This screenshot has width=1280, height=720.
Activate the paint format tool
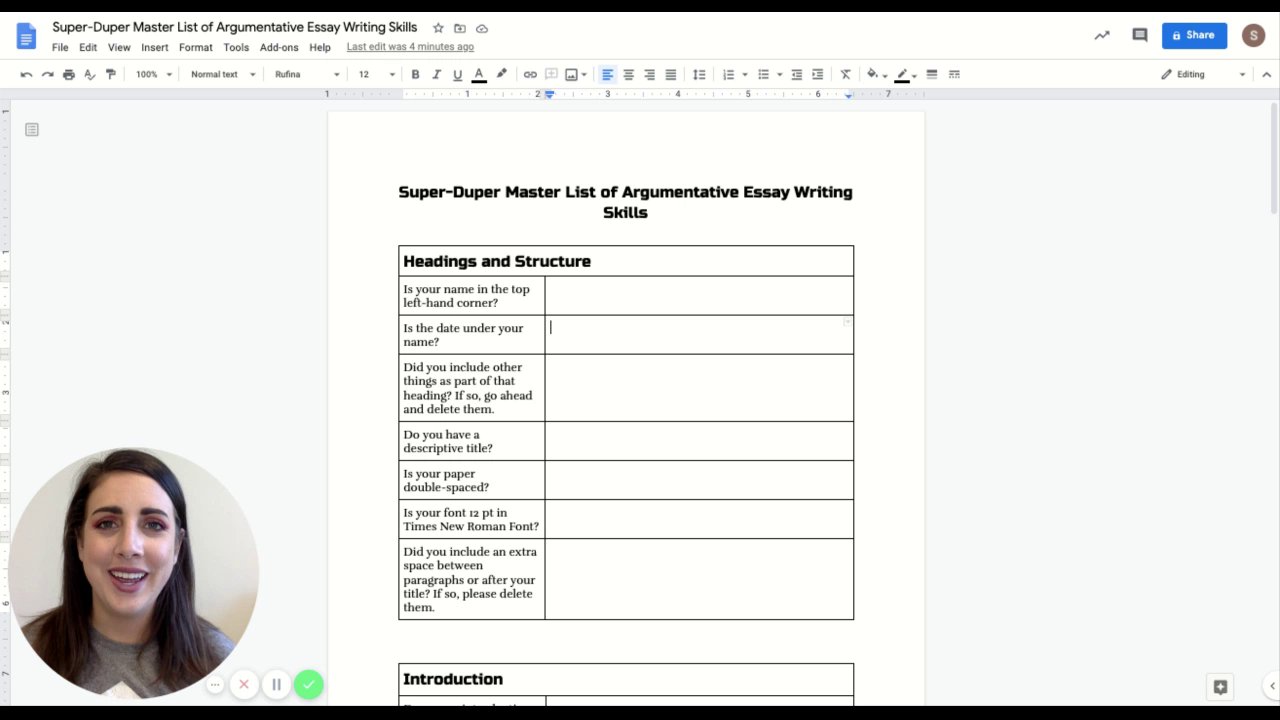pos(111,75)
